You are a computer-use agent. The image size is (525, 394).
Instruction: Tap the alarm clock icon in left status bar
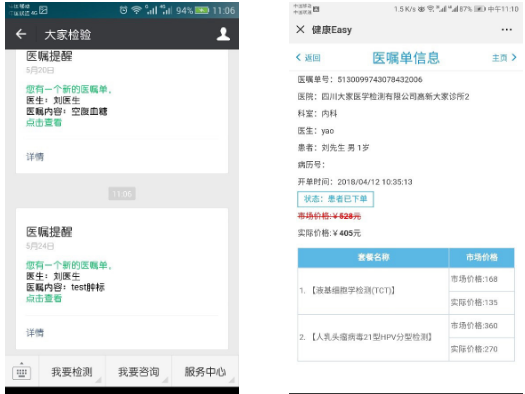coord(124,10)
